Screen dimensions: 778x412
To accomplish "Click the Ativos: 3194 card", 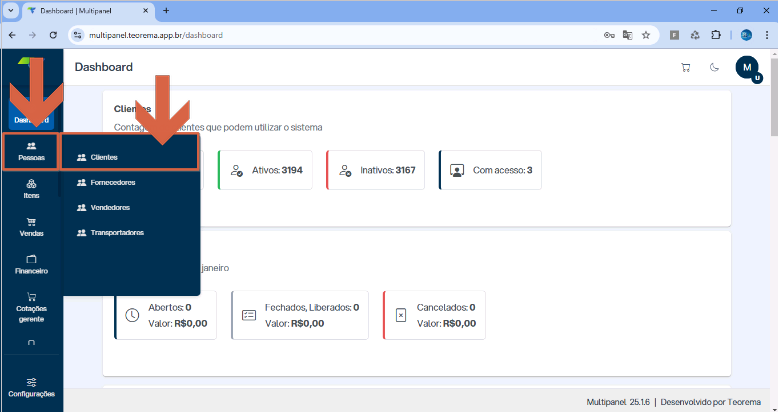I will pos(265,170).
